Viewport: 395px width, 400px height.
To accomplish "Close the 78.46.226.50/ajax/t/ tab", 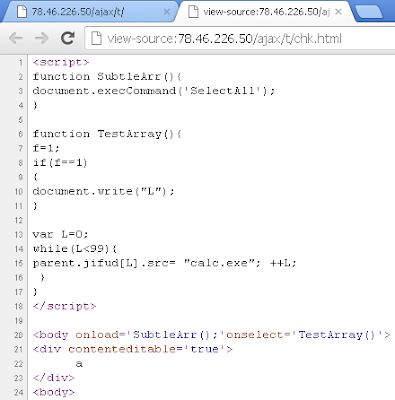I will 167,12.
